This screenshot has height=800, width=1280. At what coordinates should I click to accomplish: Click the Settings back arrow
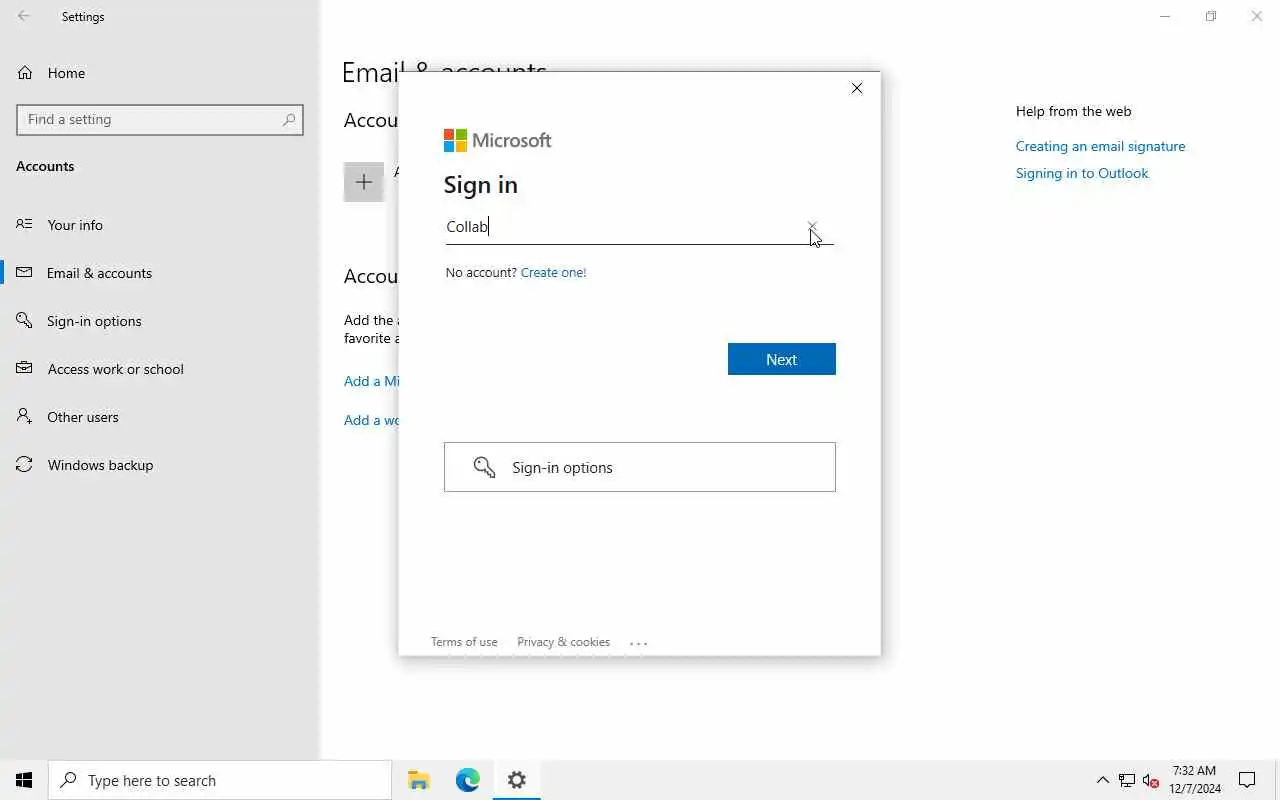[x=24, y=16]
